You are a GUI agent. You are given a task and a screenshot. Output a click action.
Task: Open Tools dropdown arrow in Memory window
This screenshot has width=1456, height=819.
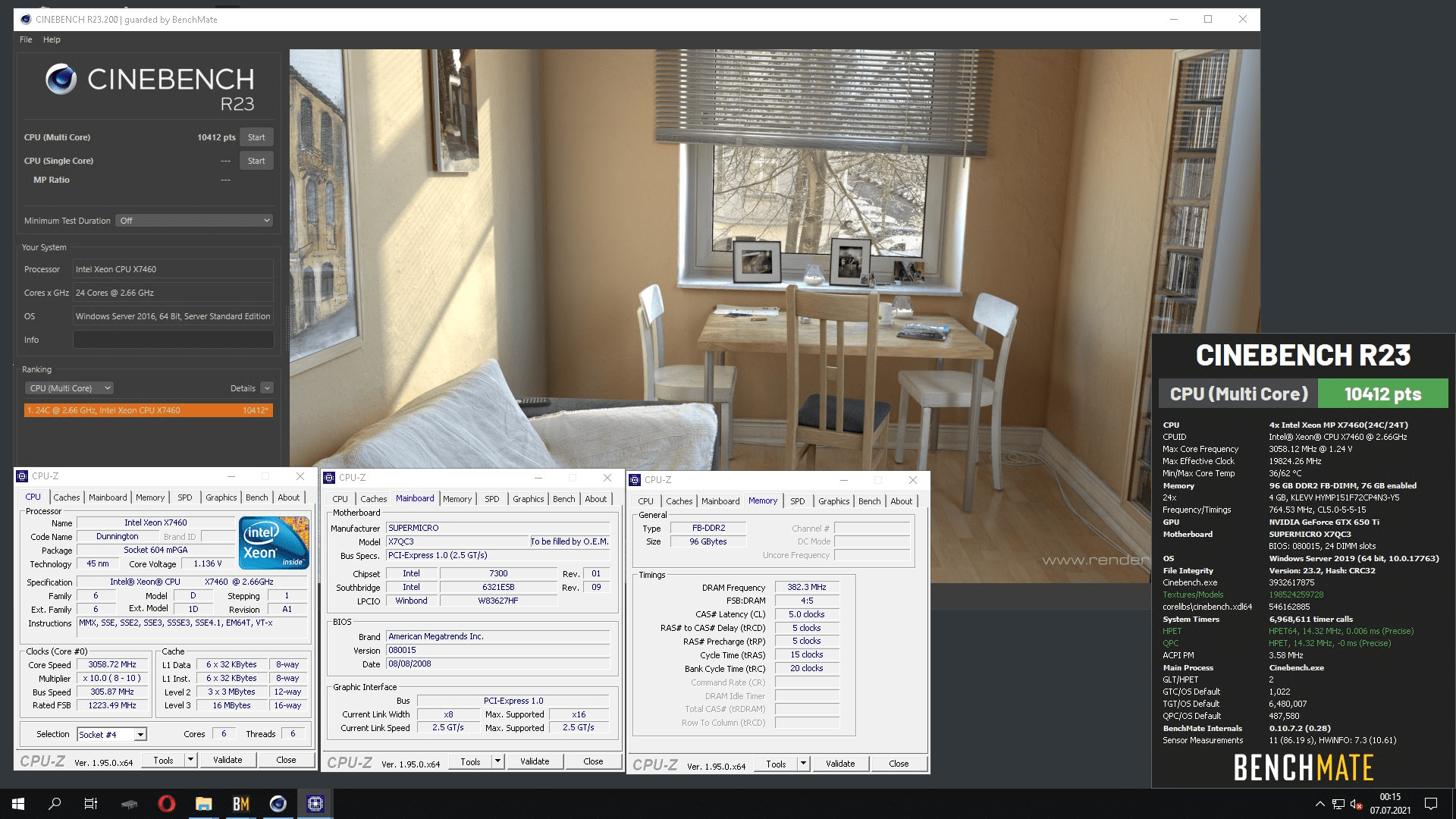point(804,764)
